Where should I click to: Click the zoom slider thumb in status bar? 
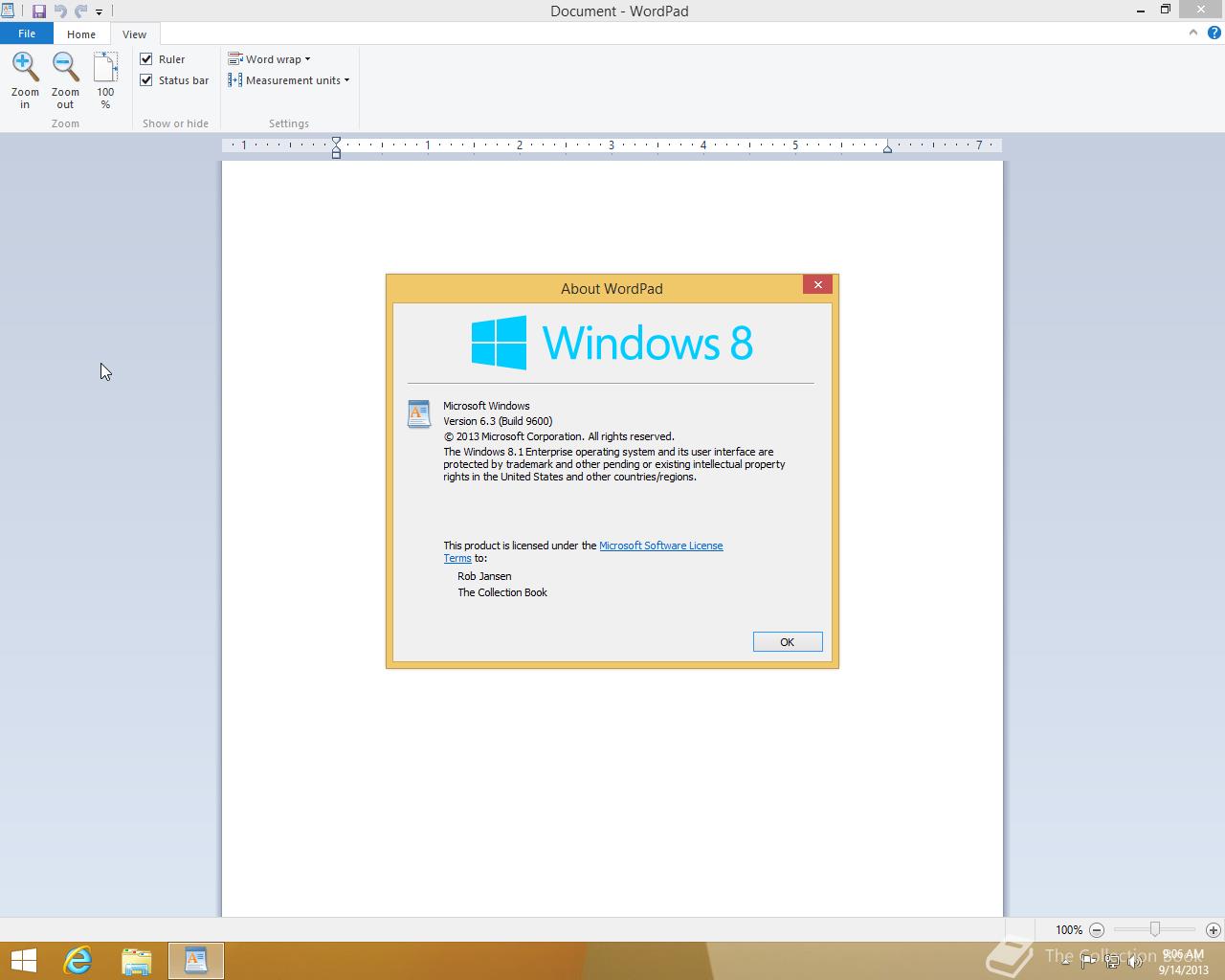(1155, 929)
